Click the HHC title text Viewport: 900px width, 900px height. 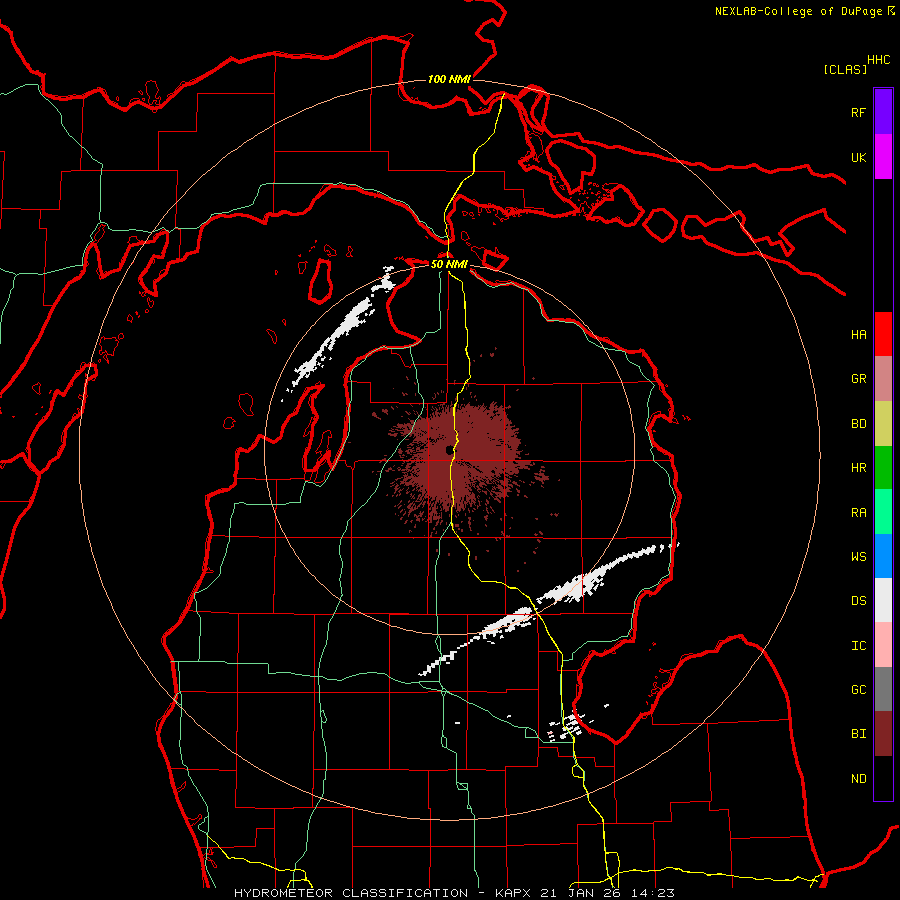[879, 60]
